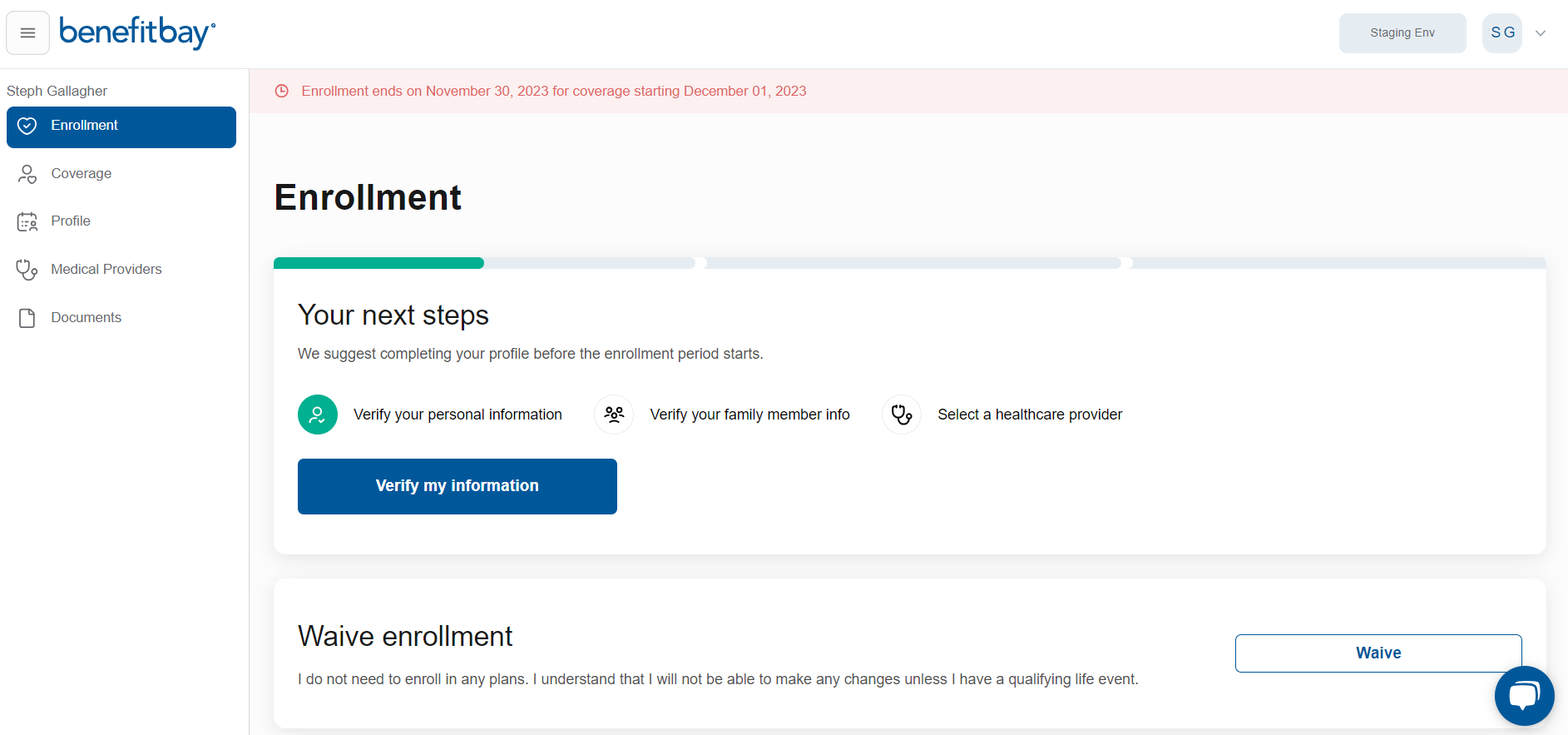This screenshot has width=1568, height=735.
Task: Click the clock icon in enrollment banner
Action: click(x=282, y=92)
